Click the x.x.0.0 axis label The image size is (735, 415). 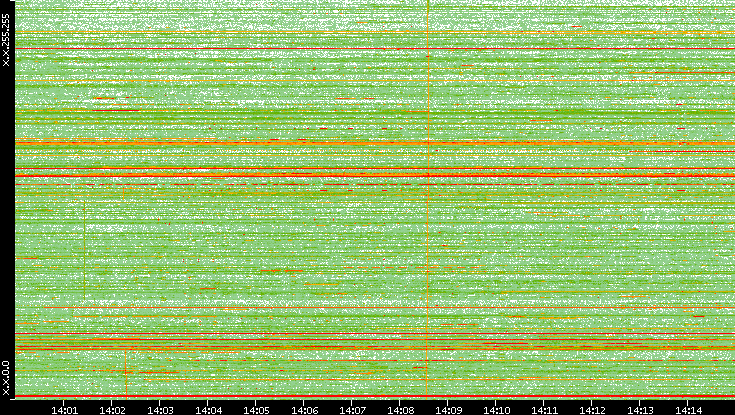click(x=6, y=378)
